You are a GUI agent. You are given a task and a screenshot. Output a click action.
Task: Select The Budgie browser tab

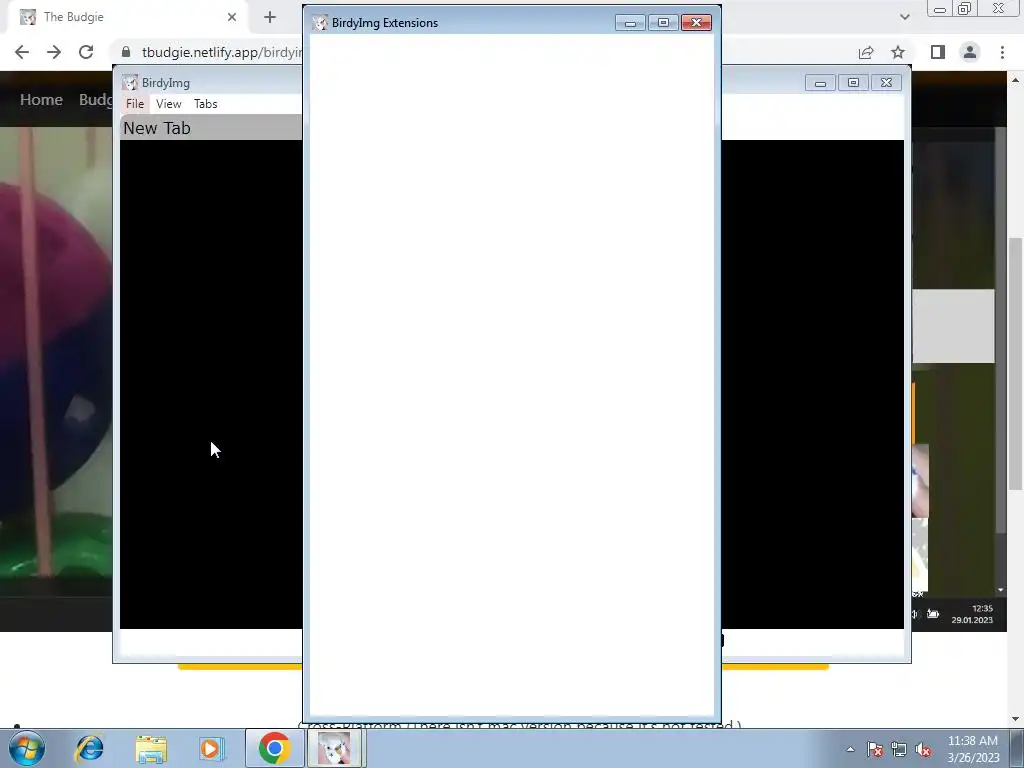[x=127, y=17]
